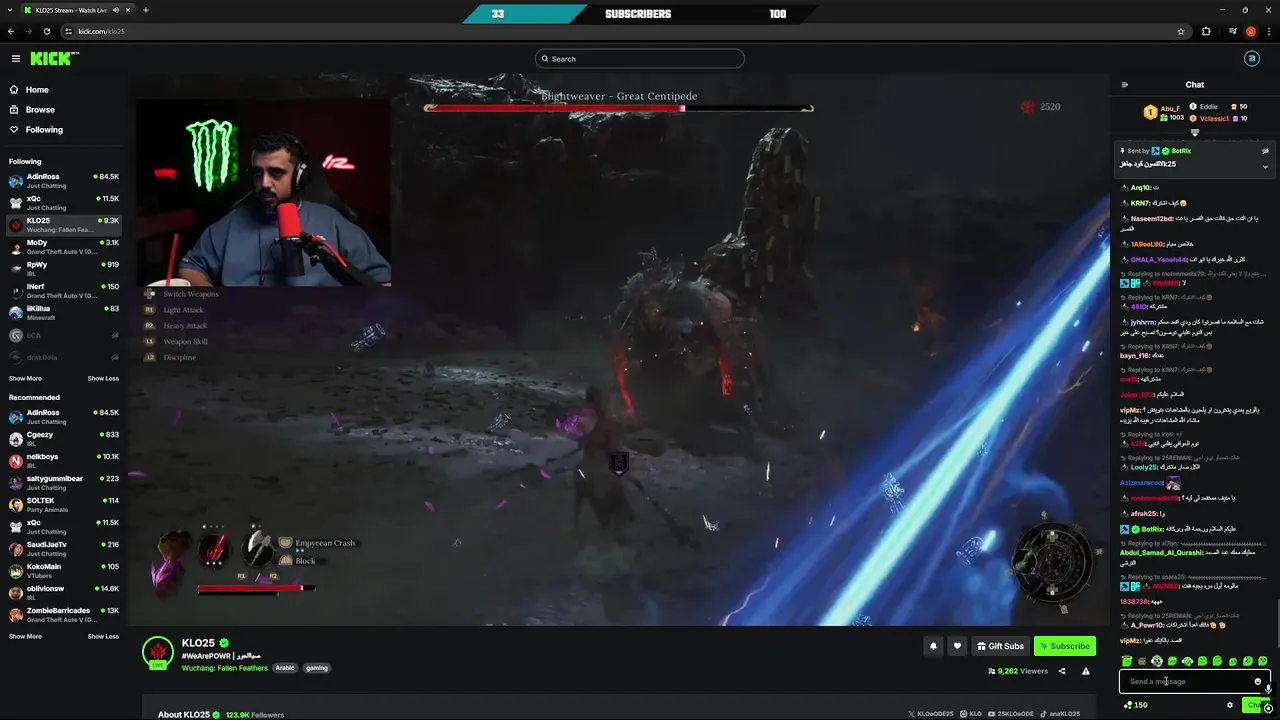
Task: Reload the page in browser
Action: pyautogui.click(x=47, y=31)
